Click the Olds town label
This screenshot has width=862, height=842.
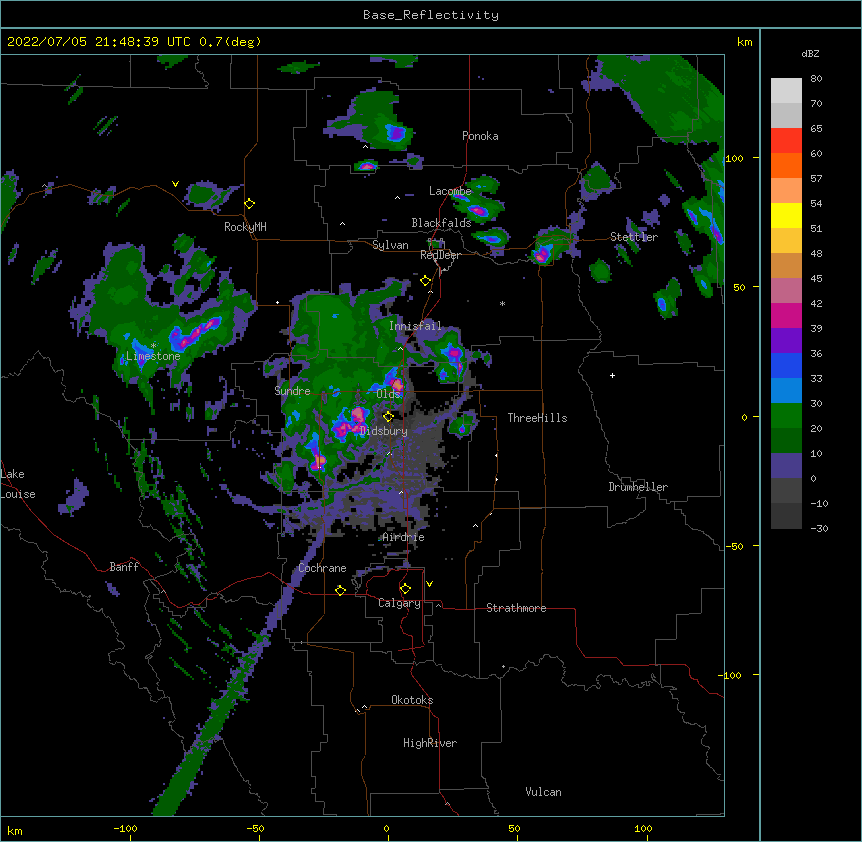point(388,394)
